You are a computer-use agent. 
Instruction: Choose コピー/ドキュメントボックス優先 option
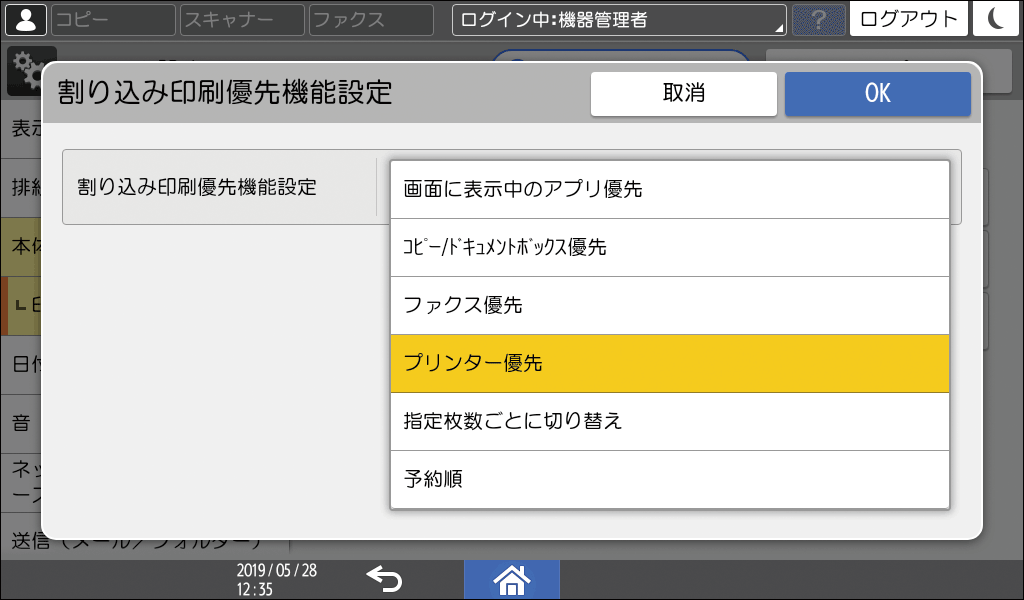(x=668, y=247)
